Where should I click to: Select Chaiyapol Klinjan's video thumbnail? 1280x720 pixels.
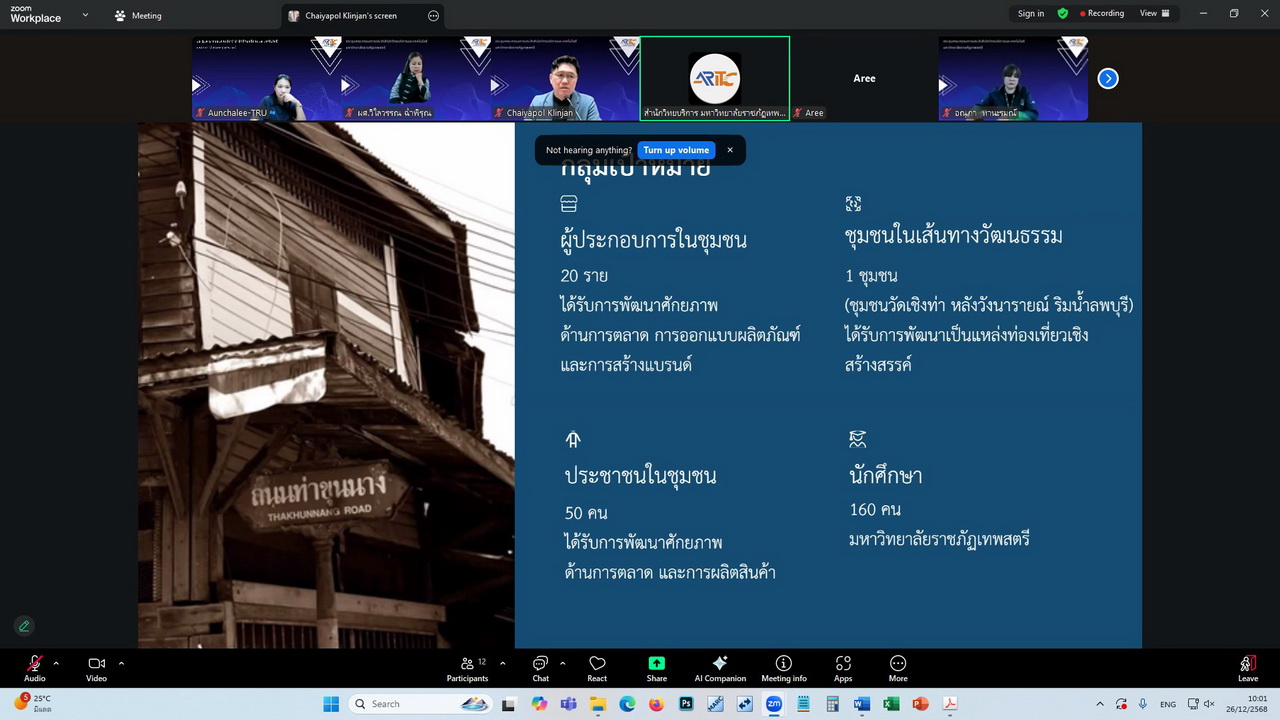coord(564,78)
